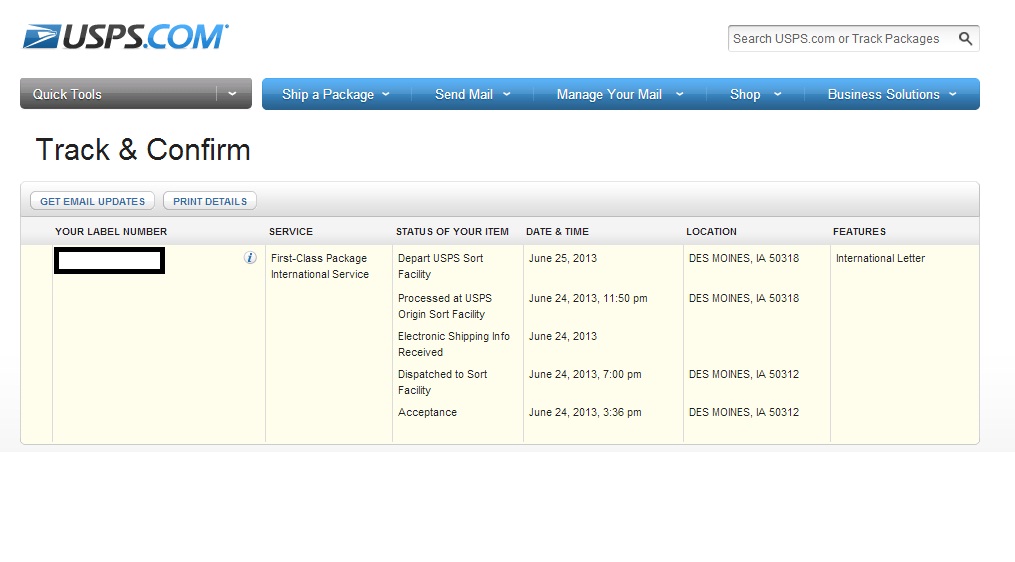
Task: Select the STATUS OF YOUR ITEM header
Action: (x=452, y=232)
